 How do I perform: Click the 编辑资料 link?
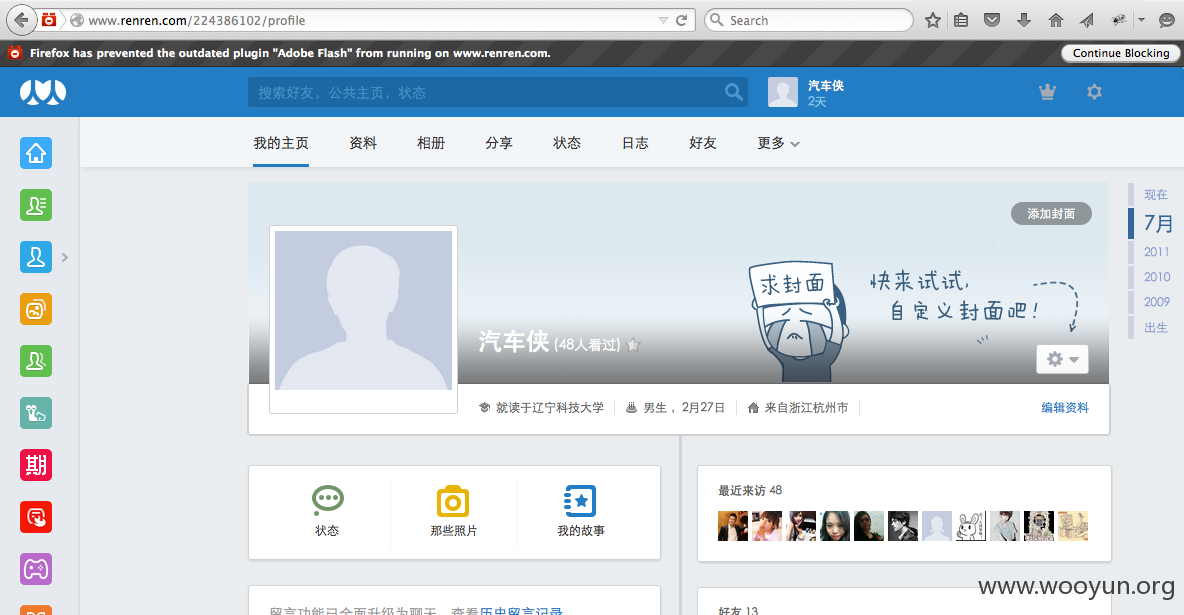tap(1065, 408)
